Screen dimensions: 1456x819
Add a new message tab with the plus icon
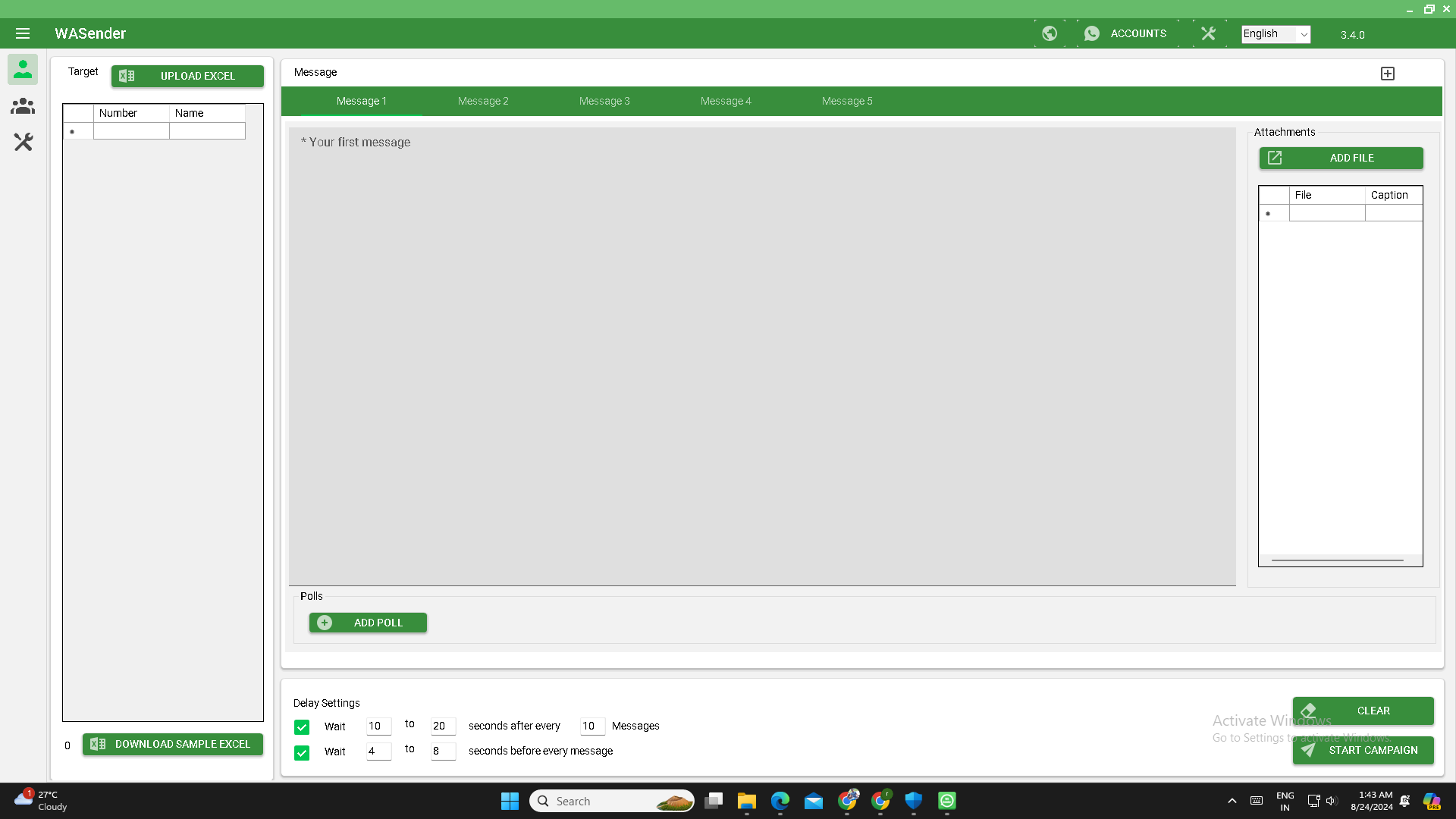(x=1388, y=73)
